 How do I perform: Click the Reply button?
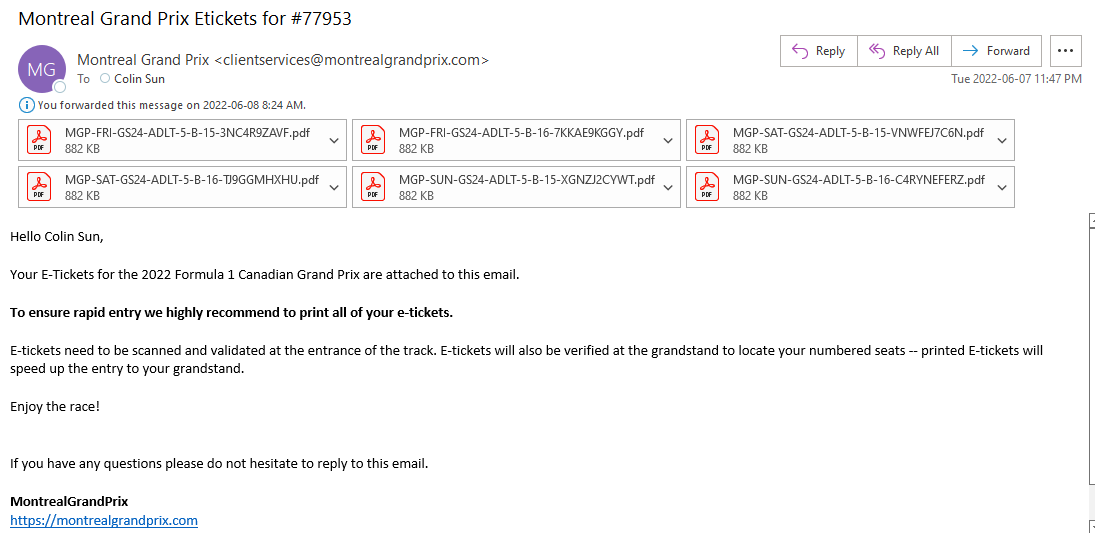818,51
